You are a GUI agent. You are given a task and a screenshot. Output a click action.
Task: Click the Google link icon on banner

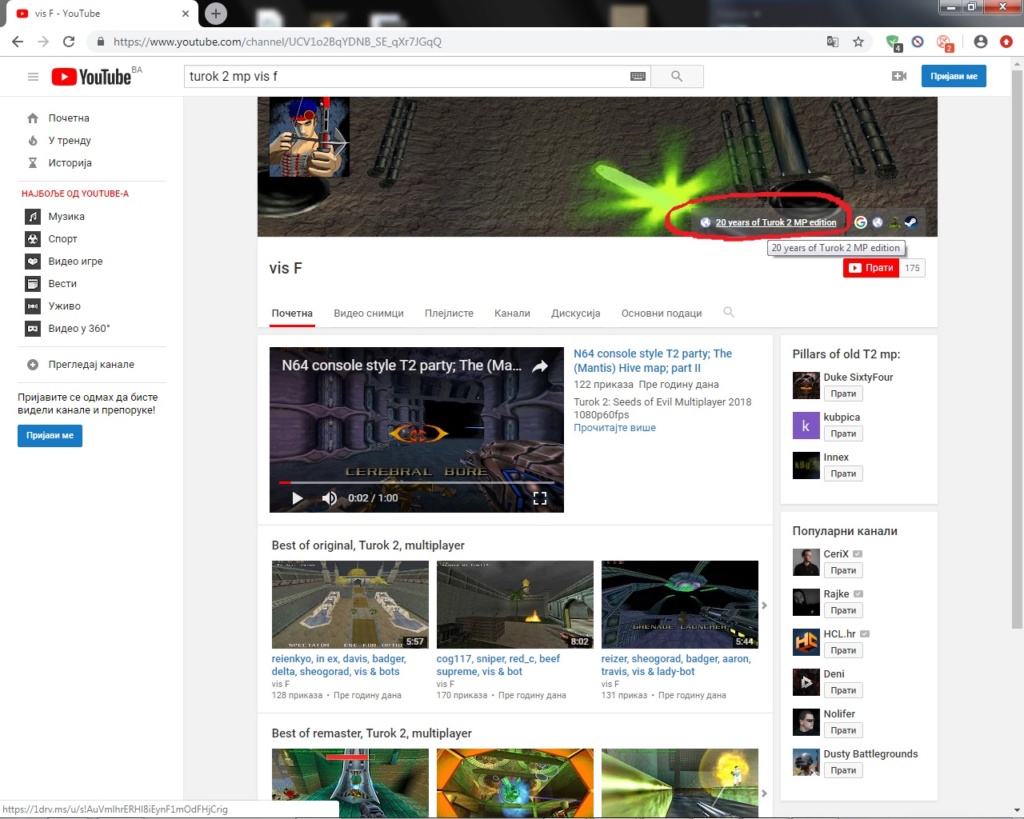coord(861,223)
